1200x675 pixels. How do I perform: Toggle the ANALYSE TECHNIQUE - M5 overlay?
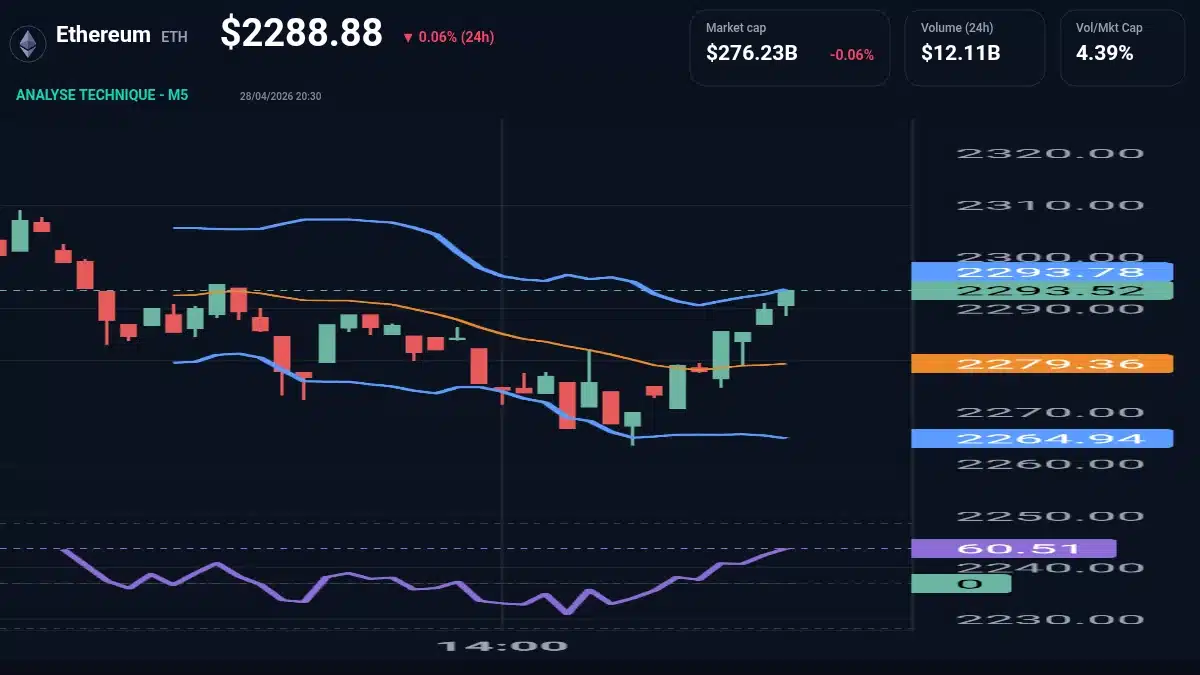pyautogui.click(x=100, y=94)
